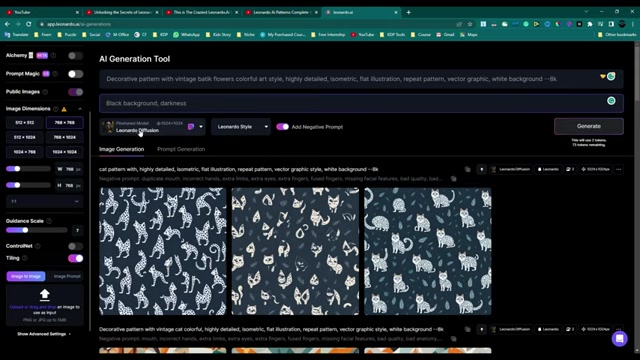
Task: Collapse the Image Dimensions section
Action: point(80,109)
